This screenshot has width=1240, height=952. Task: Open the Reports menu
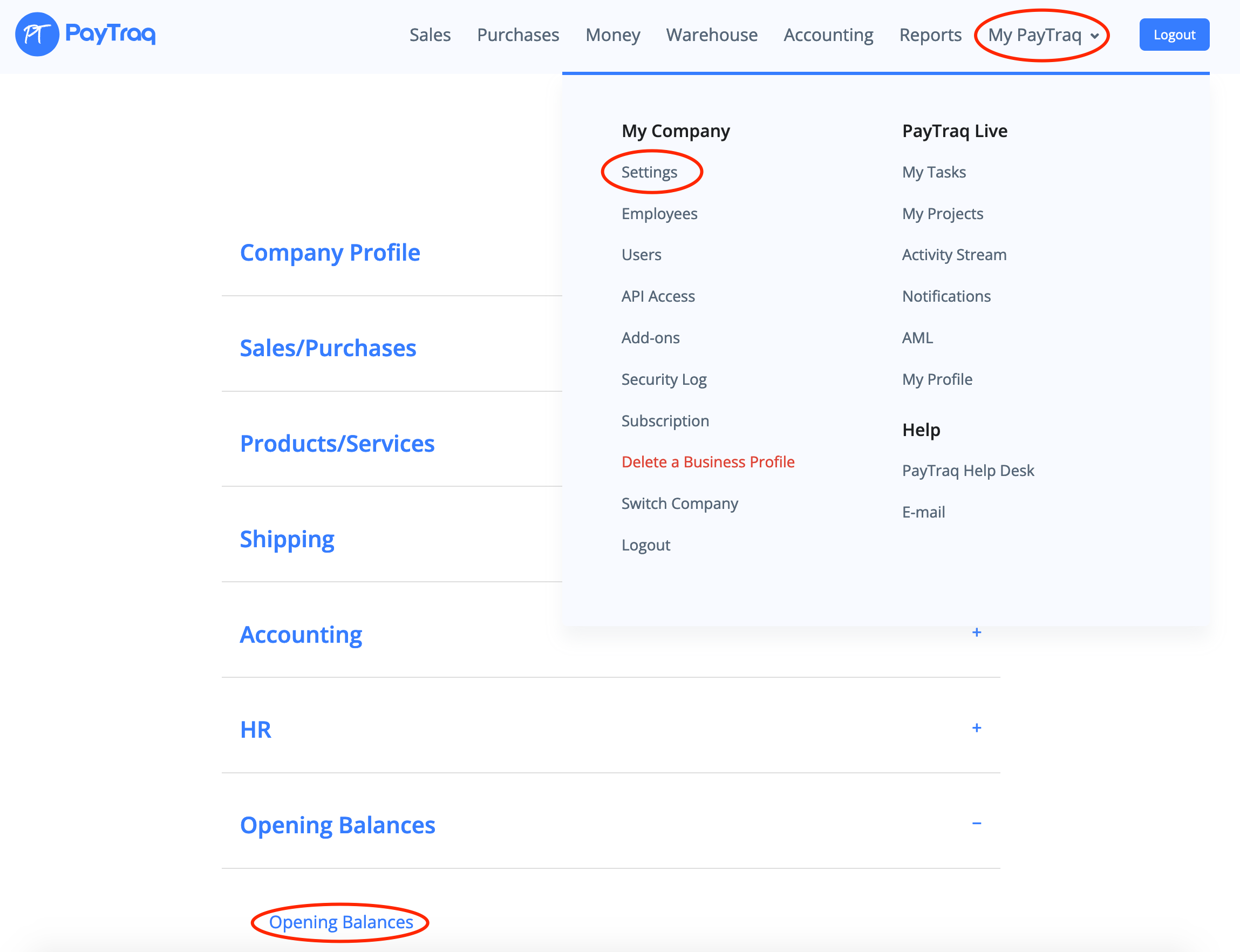tap(930, 35)
